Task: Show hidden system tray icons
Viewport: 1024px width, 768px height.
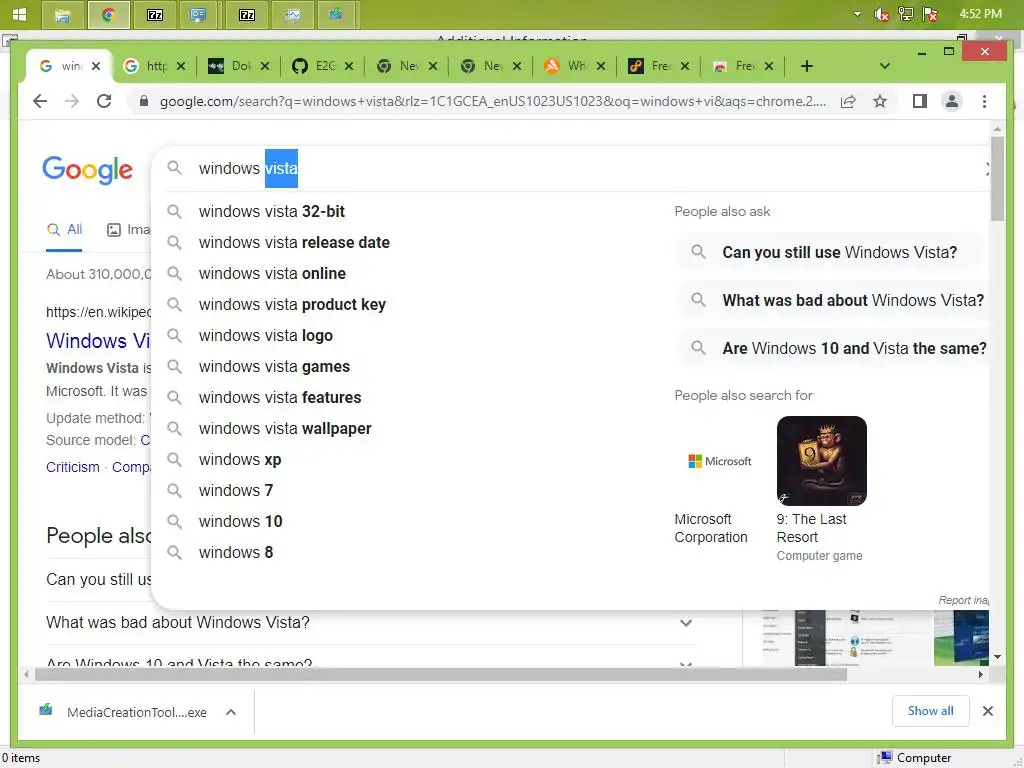Action: (857, 14)
